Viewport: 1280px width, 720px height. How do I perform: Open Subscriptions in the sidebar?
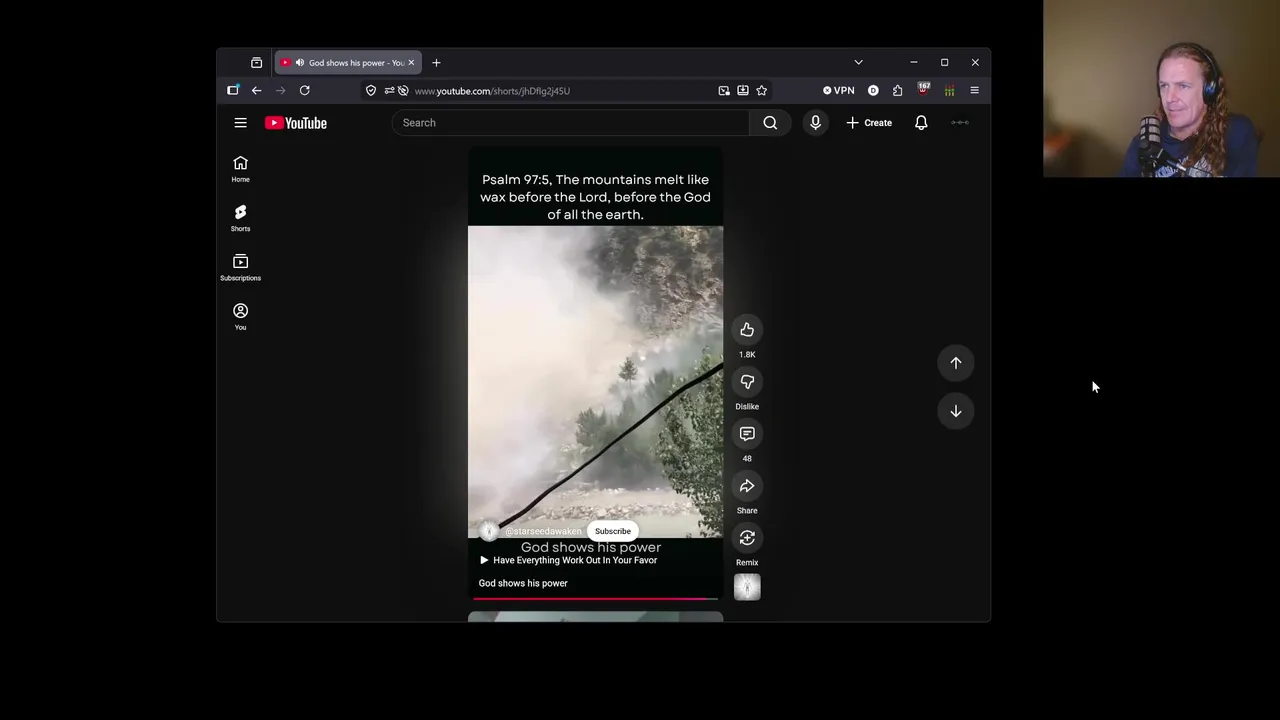tap(240, 267)
